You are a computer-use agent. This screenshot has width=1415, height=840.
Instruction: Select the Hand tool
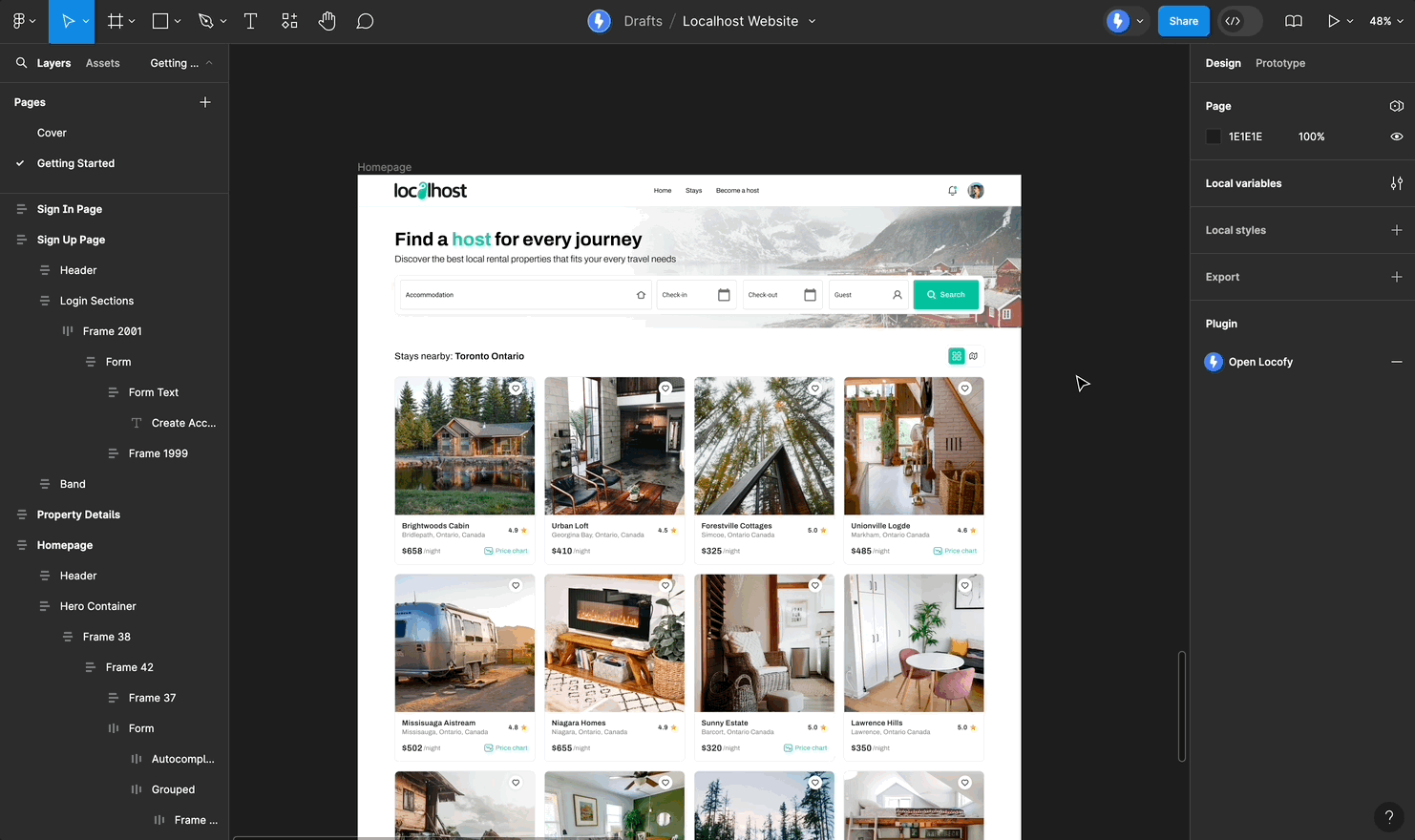pyautogui.click(x=327, y=21)
